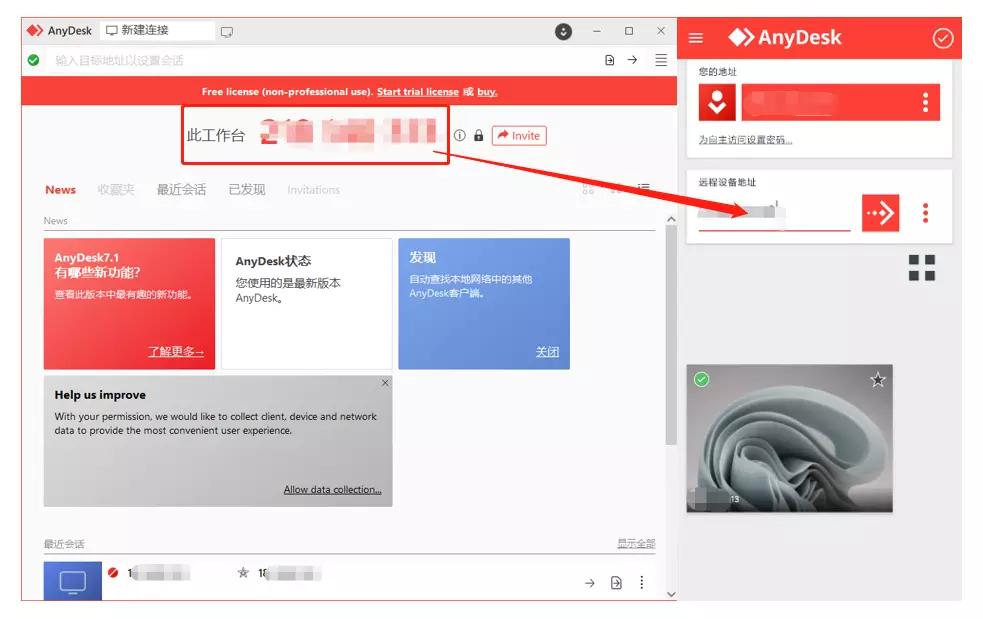
Task: Switch to the 收藏夹 tab
Action: tap(115, 189)
